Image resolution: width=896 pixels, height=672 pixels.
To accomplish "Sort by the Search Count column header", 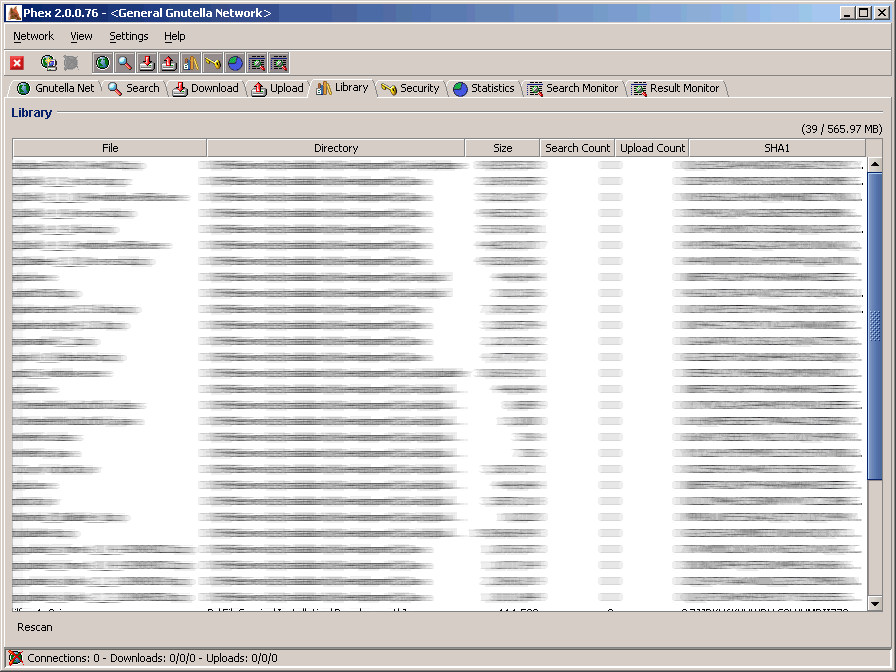I will pyautogui.click(x=577, y=148).
